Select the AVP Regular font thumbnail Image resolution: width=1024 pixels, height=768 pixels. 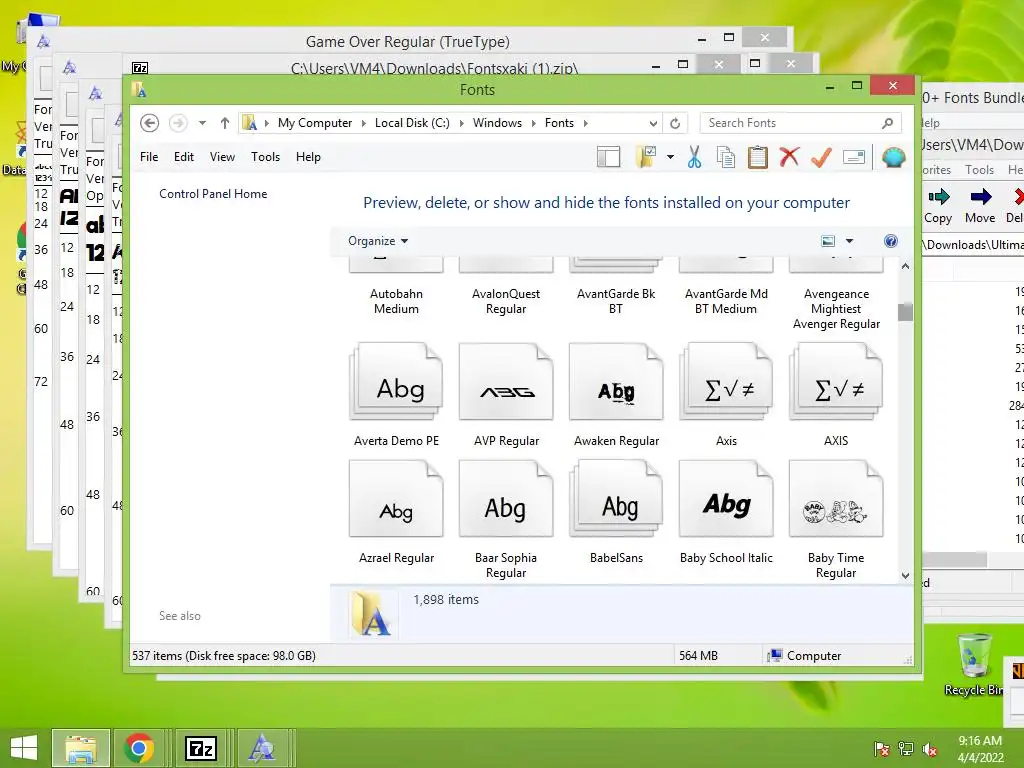click(506, 382)
